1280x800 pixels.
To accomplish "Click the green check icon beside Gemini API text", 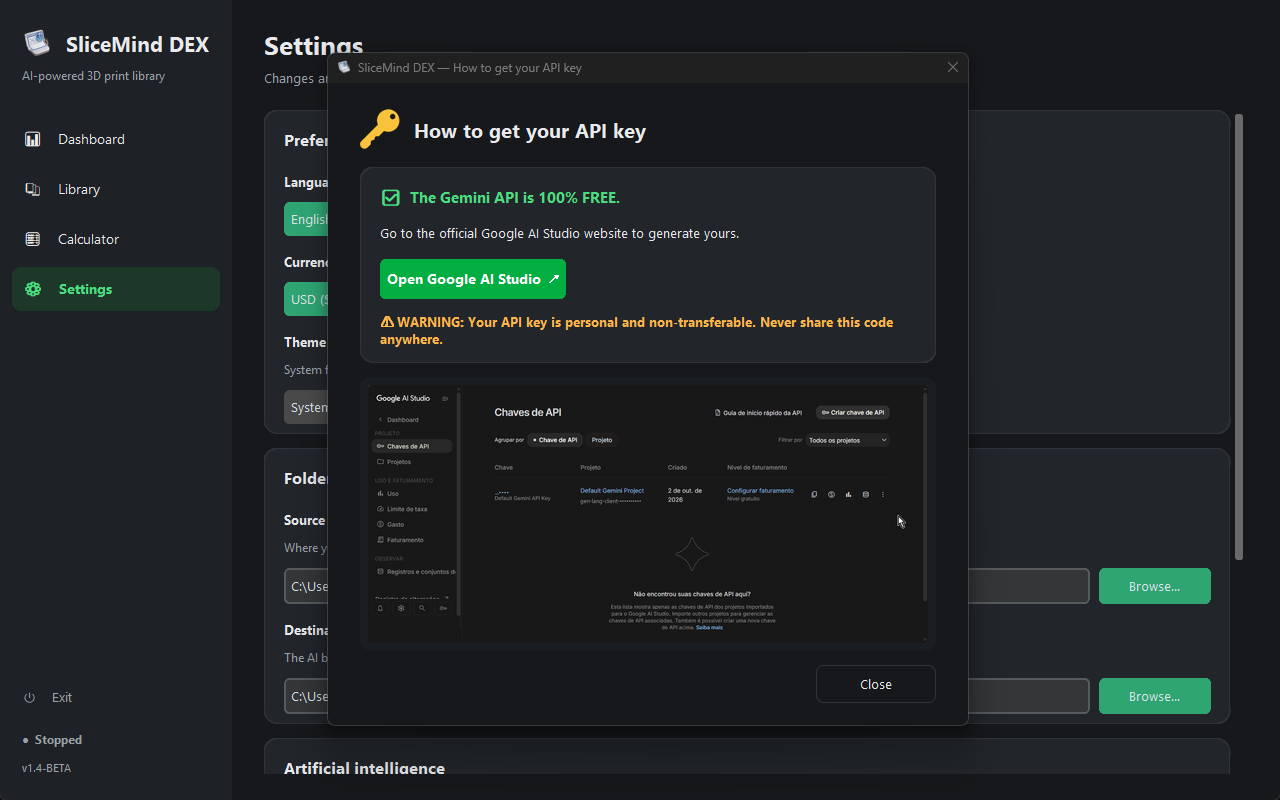I will click(x=391, y=198).
